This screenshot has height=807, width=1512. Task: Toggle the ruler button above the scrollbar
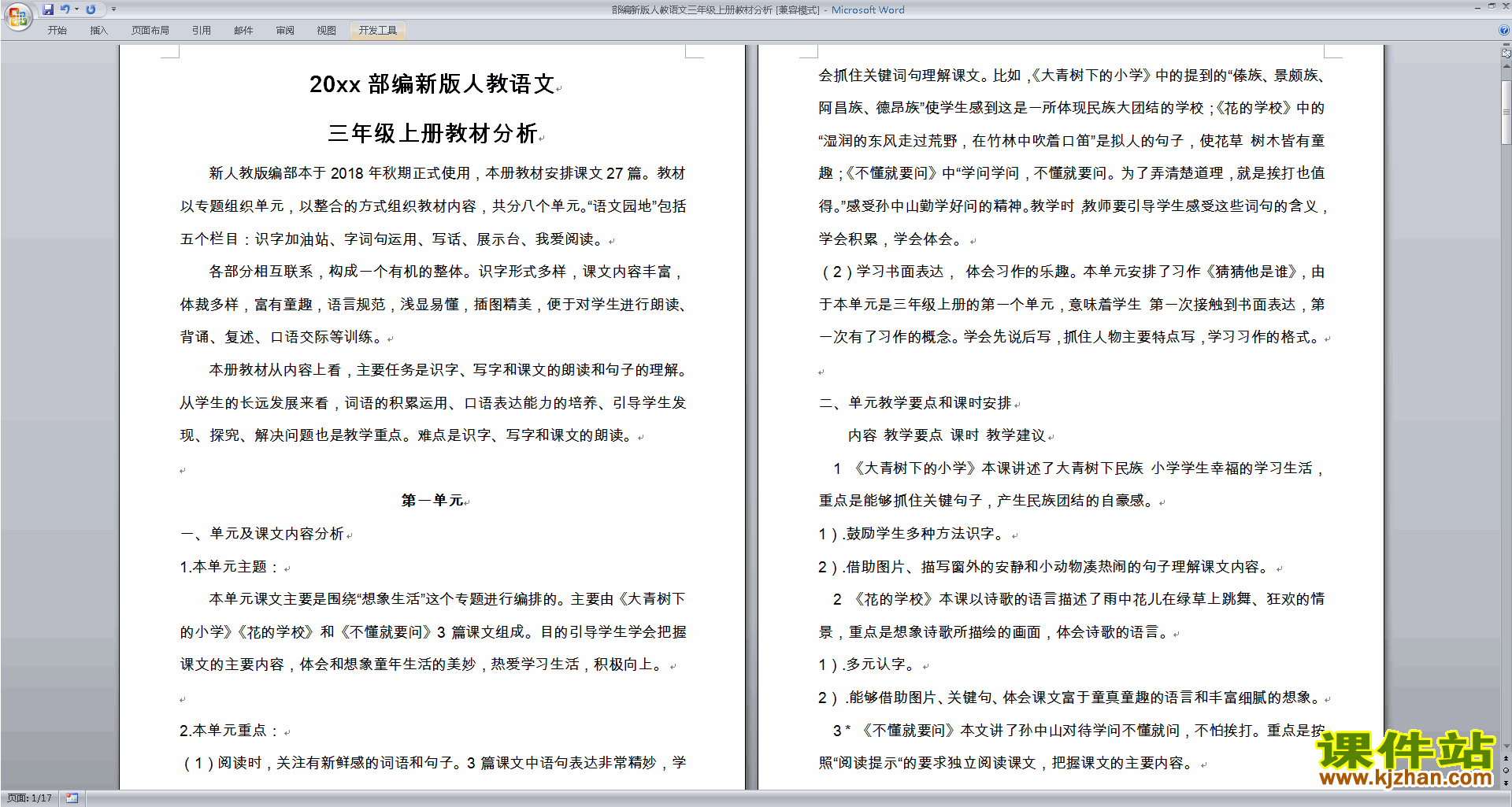[1506, 54]
